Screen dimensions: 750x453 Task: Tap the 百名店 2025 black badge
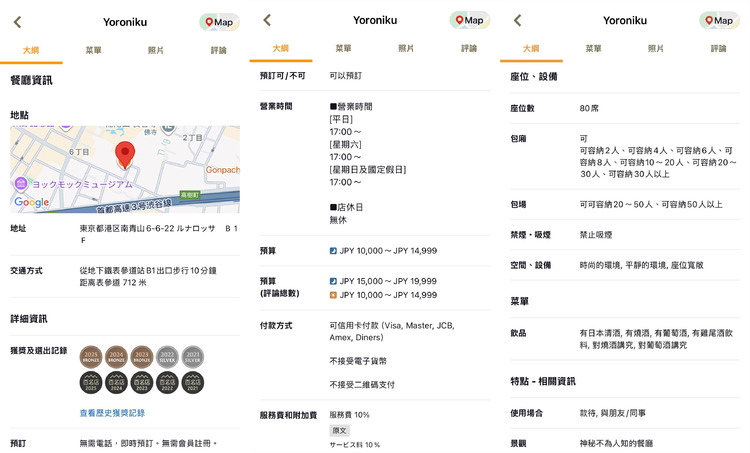[91, 383]
